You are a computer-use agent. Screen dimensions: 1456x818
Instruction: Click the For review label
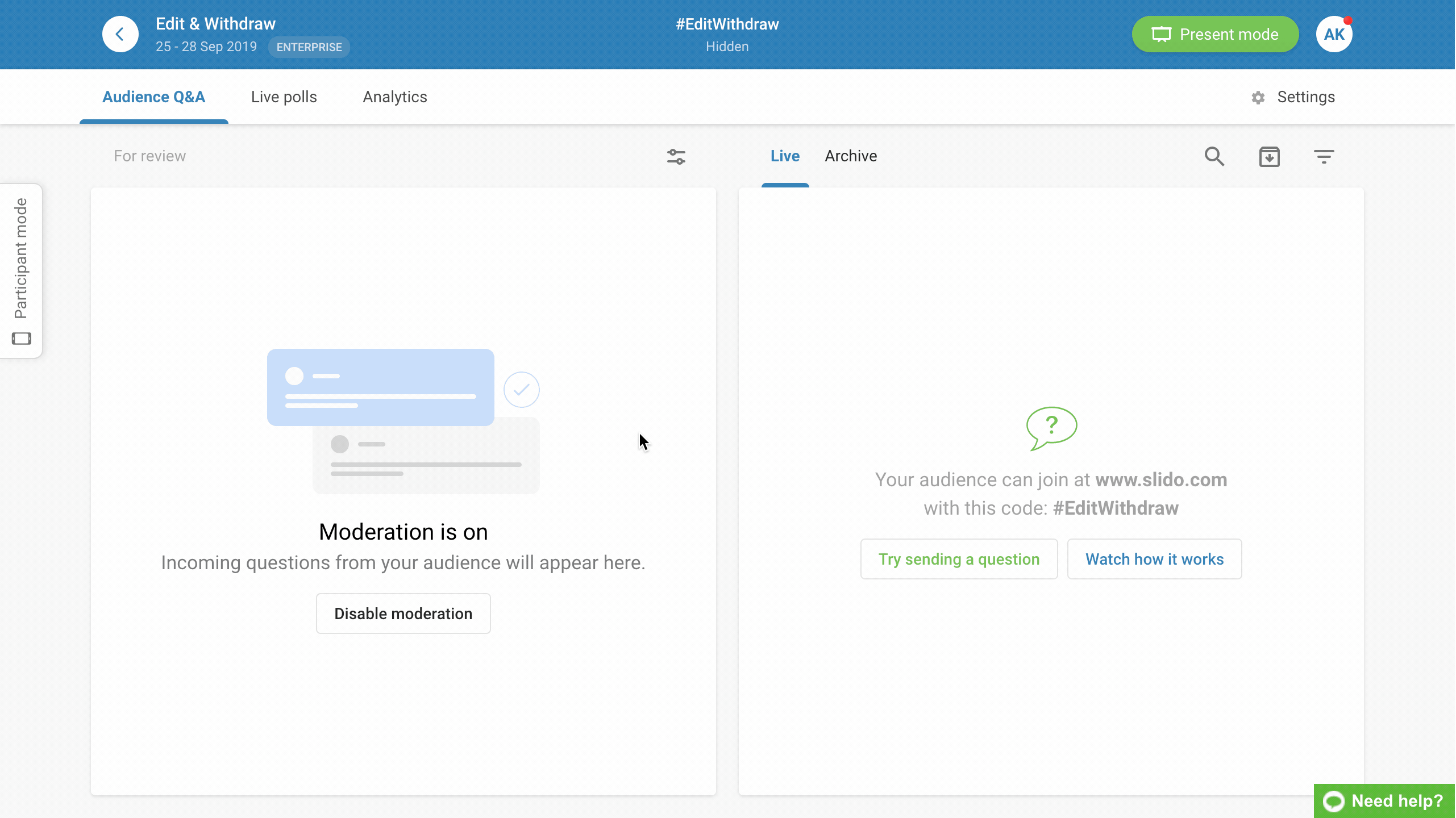tap(149, 156)
